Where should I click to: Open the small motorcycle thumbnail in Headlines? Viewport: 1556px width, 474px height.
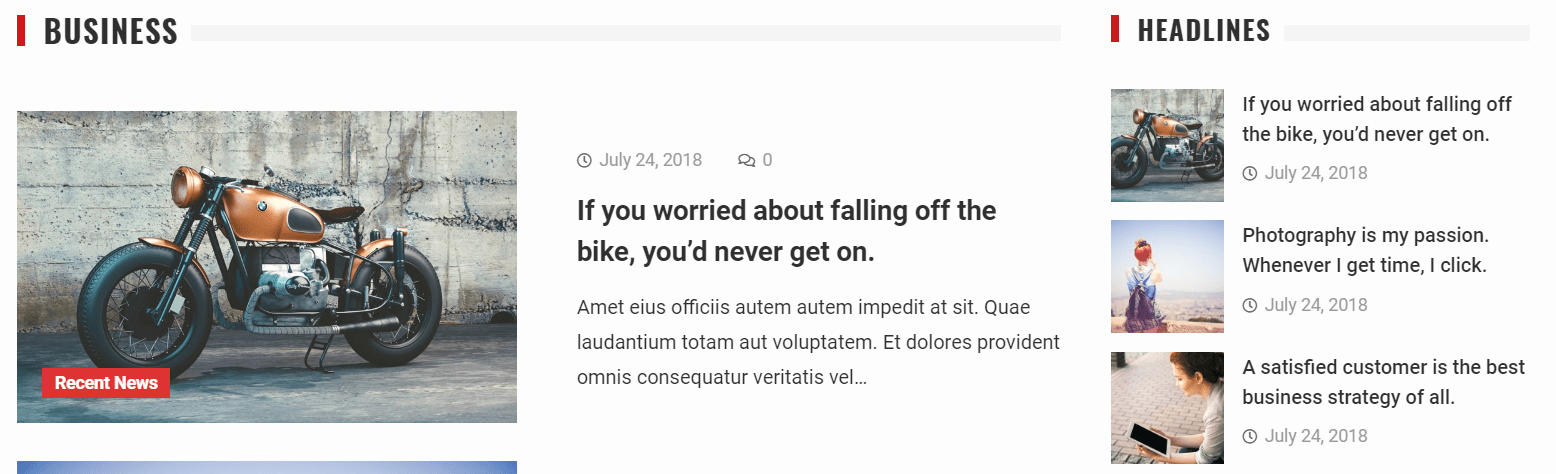coord(1167,145)
